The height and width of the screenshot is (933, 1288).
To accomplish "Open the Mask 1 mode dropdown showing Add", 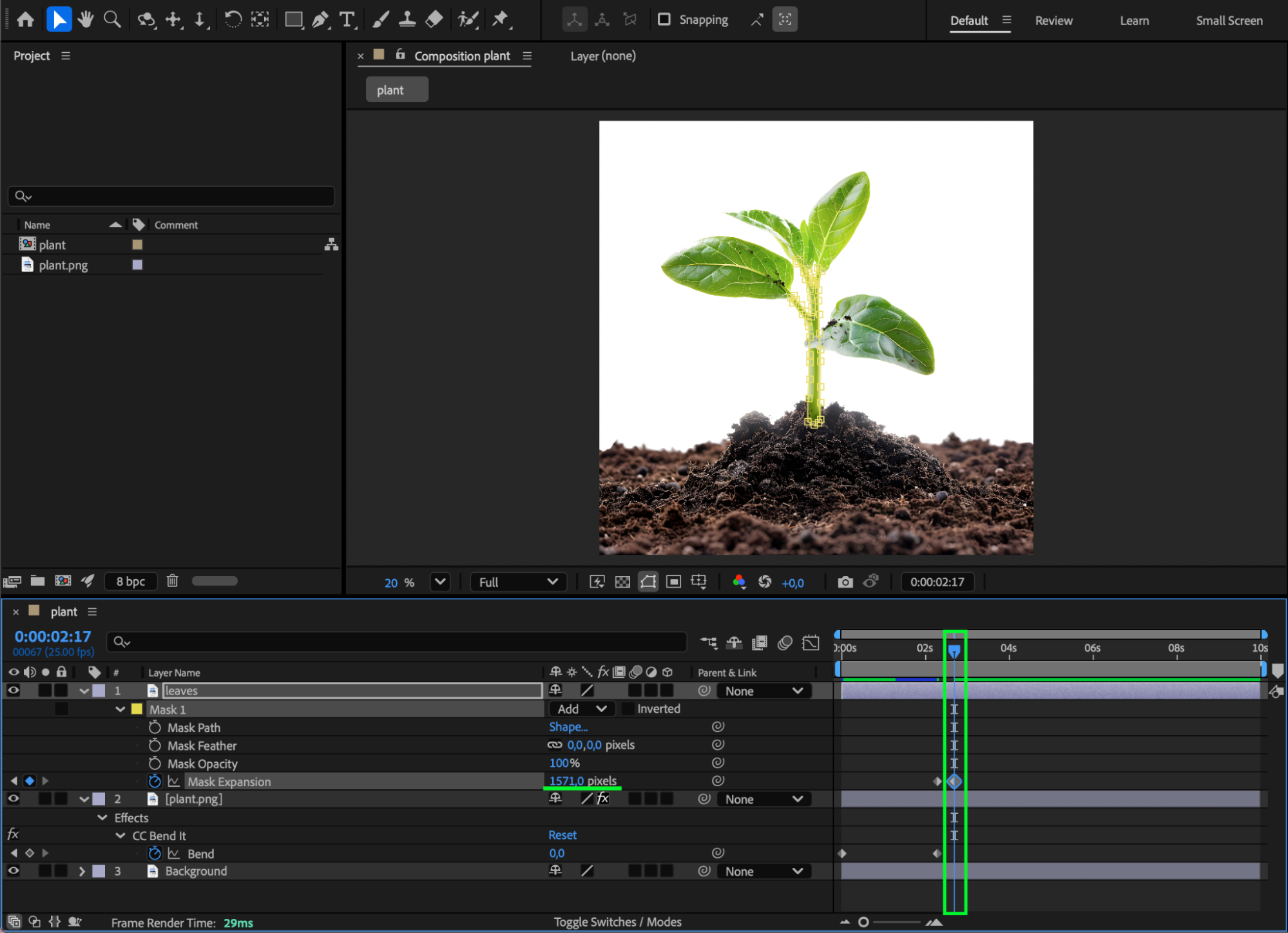I will tap(581, 709).
